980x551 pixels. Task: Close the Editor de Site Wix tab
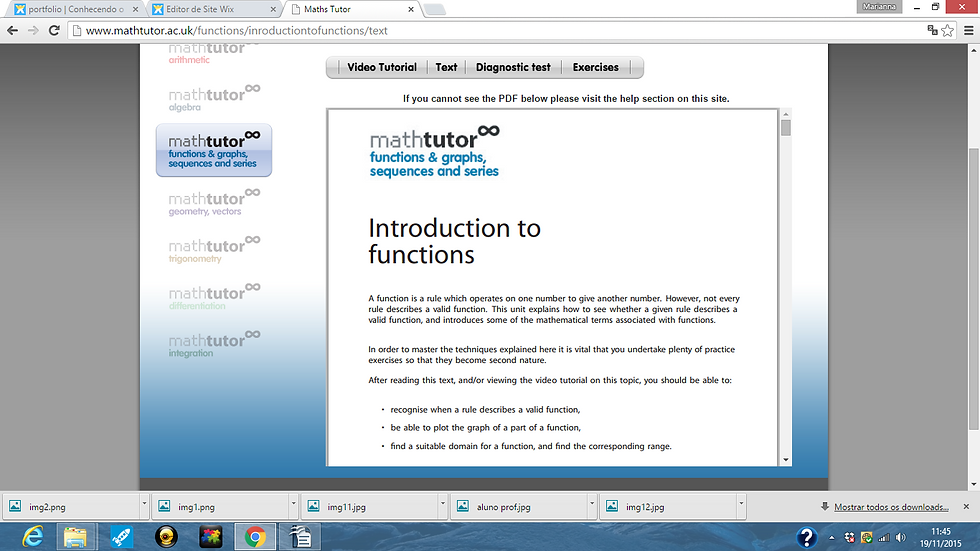(x=272, y=9)
